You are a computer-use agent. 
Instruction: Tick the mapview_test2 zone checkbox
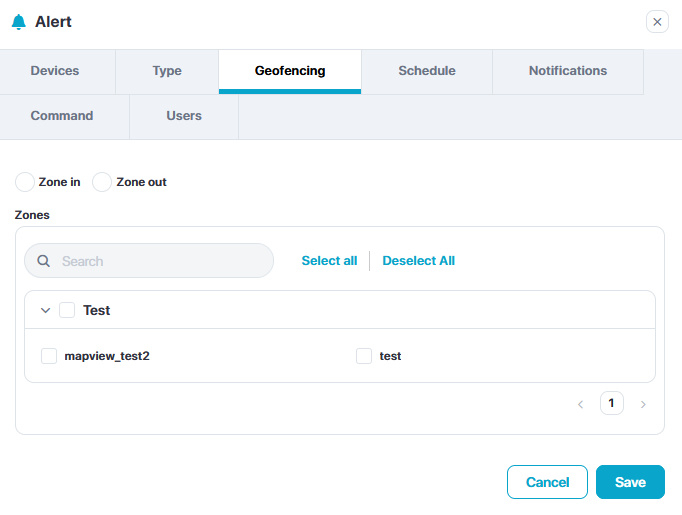pos(49,356)
